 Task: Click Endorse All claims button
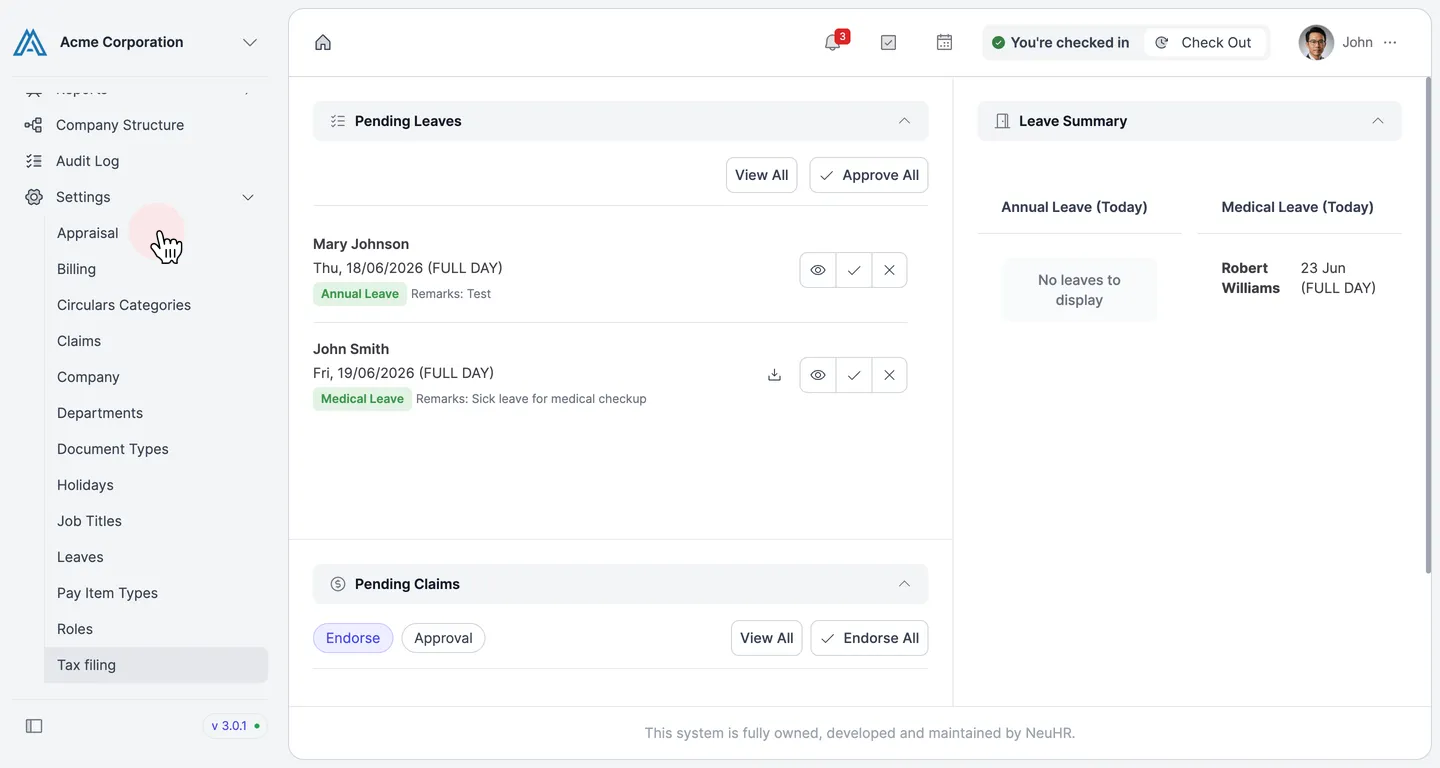(x=869, y=638)
